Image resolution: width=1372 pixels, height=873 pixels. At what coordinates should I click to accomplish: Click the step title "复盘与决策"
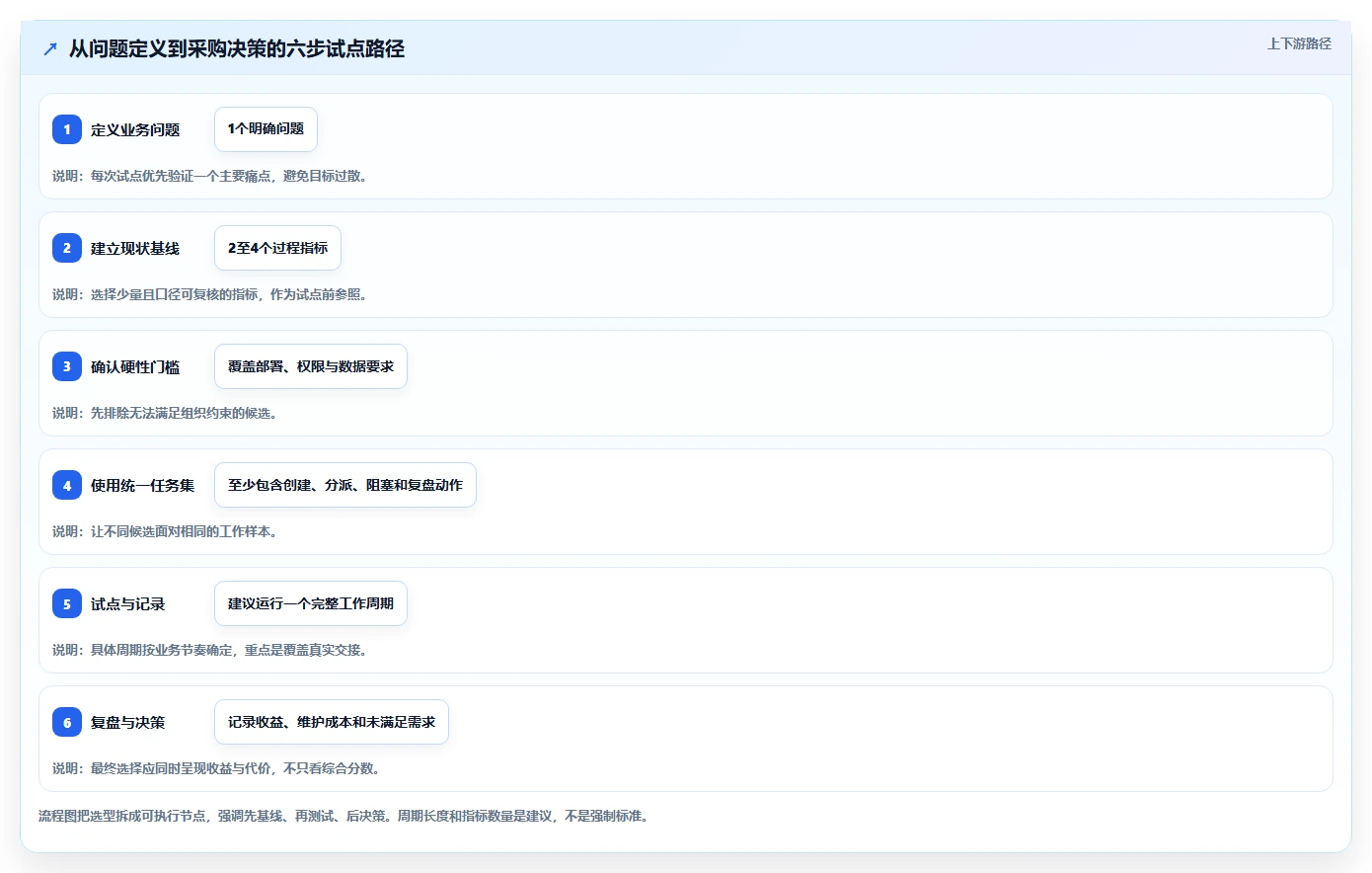(x=128, y=722)
